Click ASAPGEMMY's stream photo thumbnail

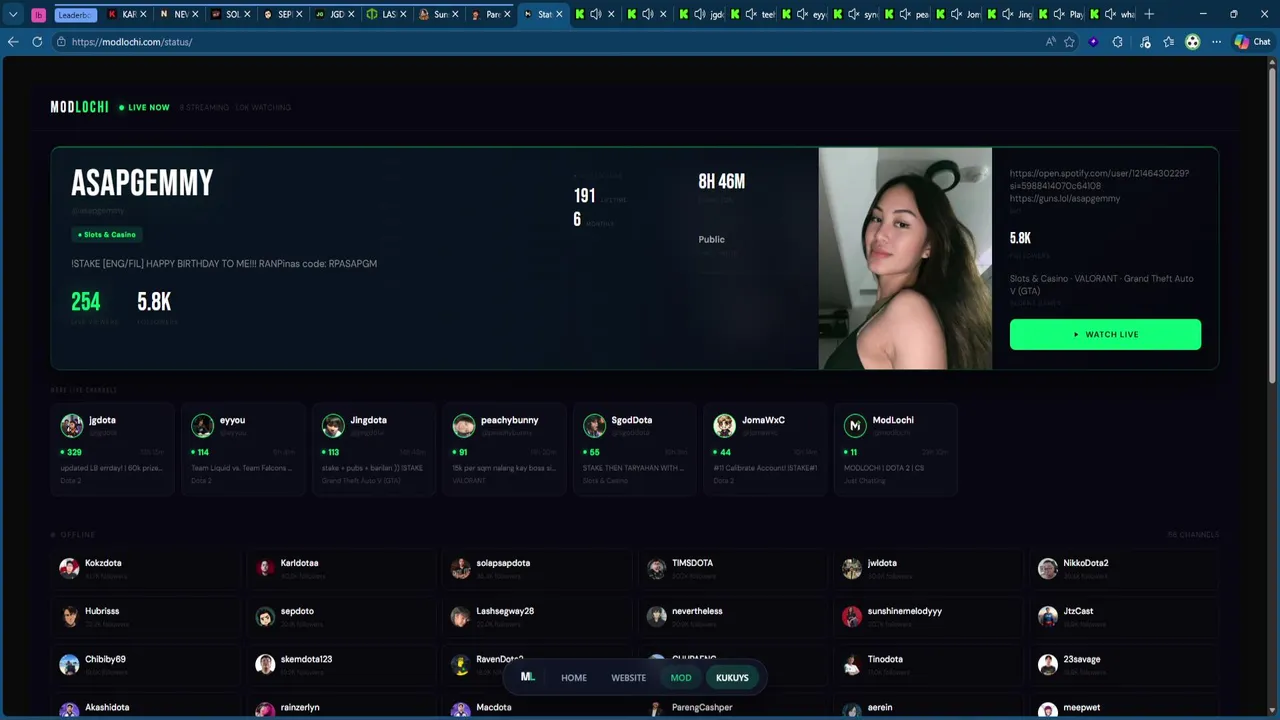pyautogui.click(x=905, y=258)
